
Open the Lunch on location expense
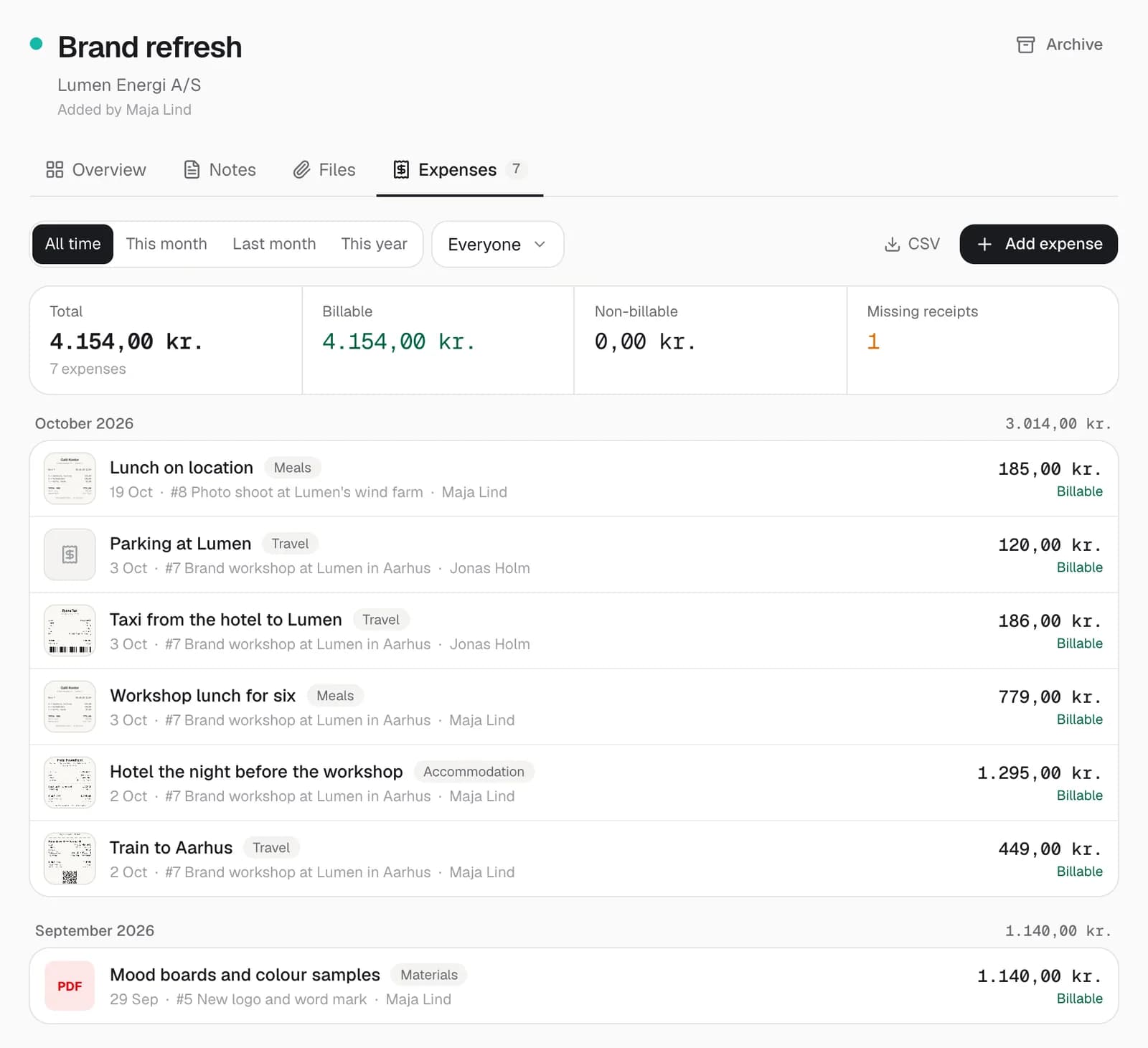(574, 478)
